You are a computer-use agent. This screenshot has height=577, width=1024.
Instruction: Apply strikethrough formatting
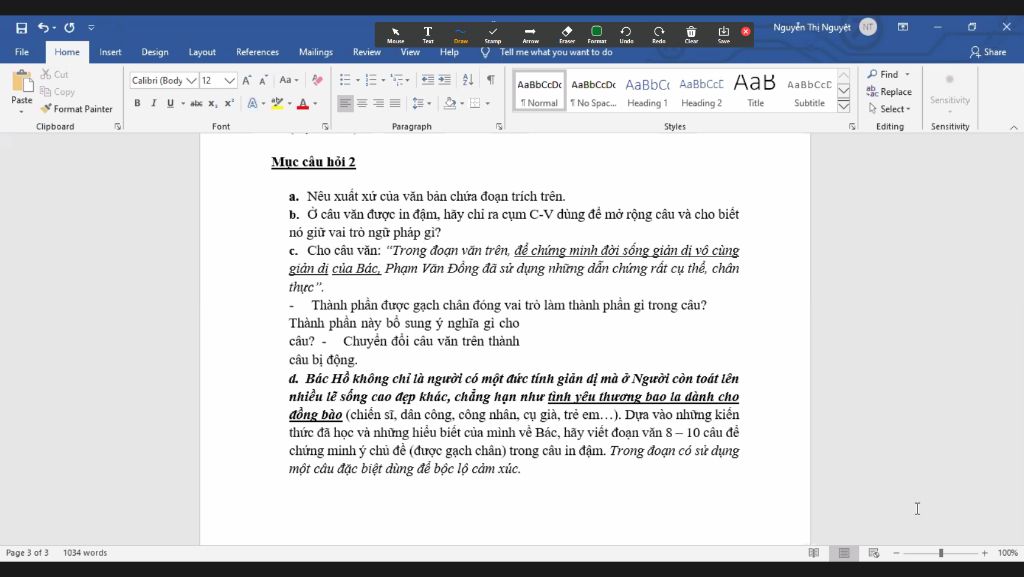click(x=196, y=103)
